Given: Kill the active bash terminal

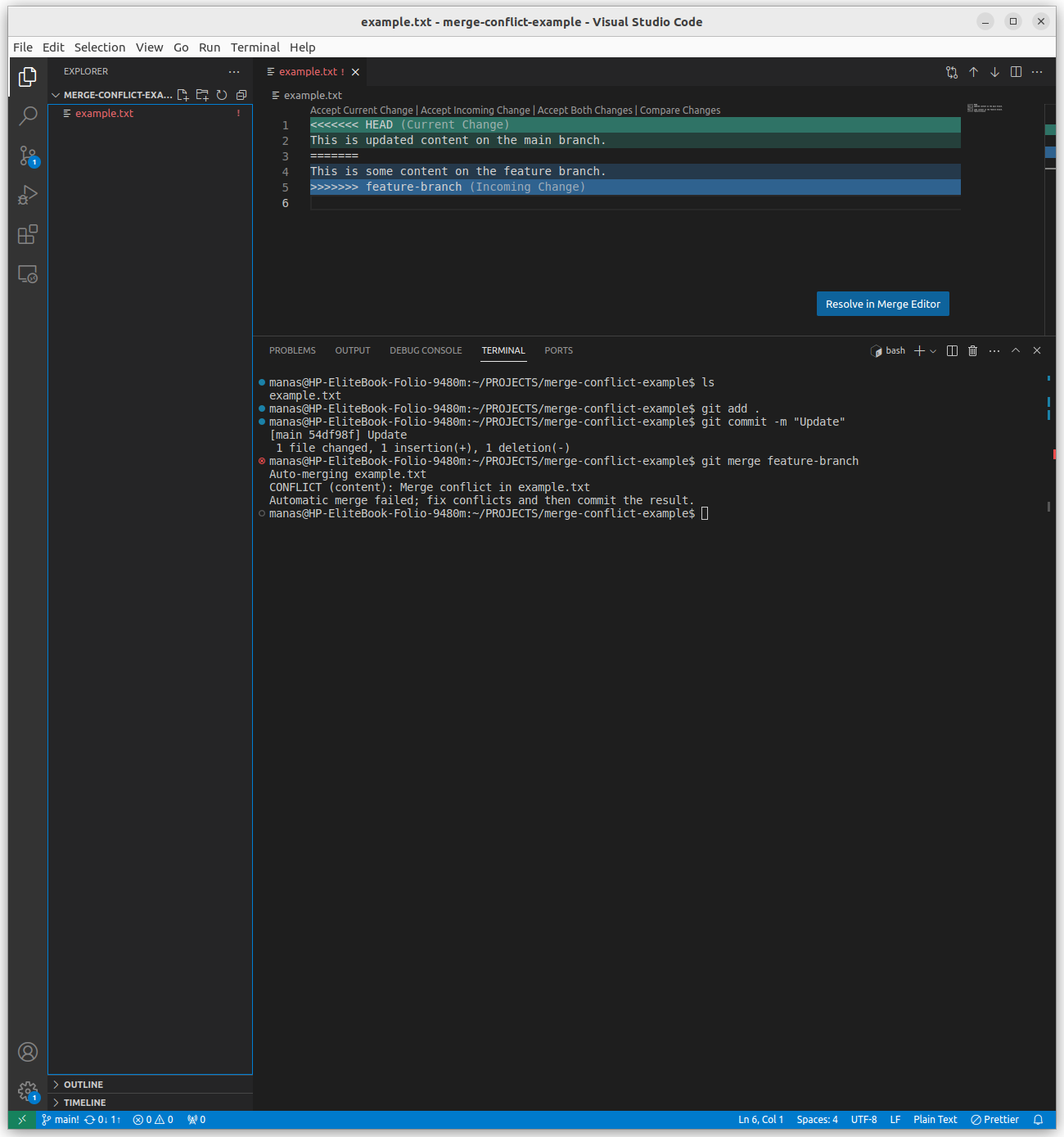Looking at the screenshot, I should tap(972, 350).
